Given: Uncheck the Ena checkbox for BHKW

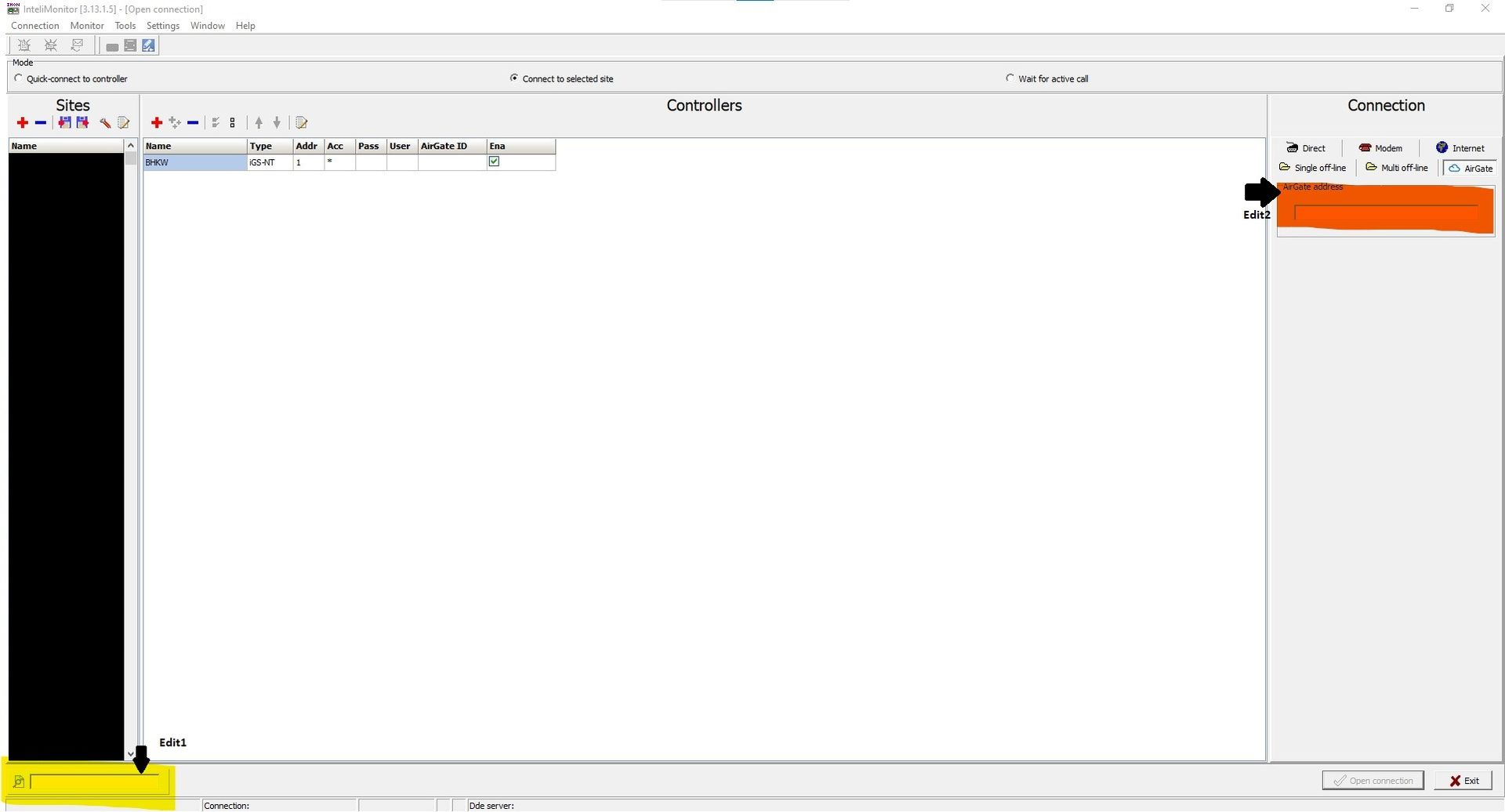Looking at the screenshot, I should point(494,161).
